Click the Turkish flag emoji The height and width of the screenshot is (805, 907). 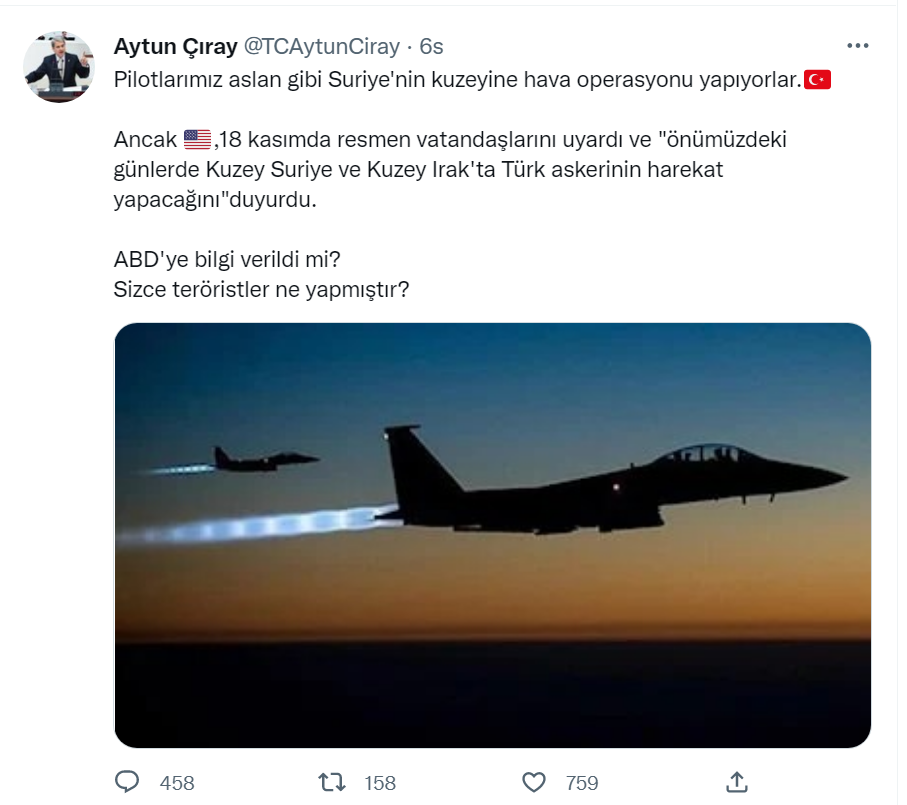tap(818, 80)
